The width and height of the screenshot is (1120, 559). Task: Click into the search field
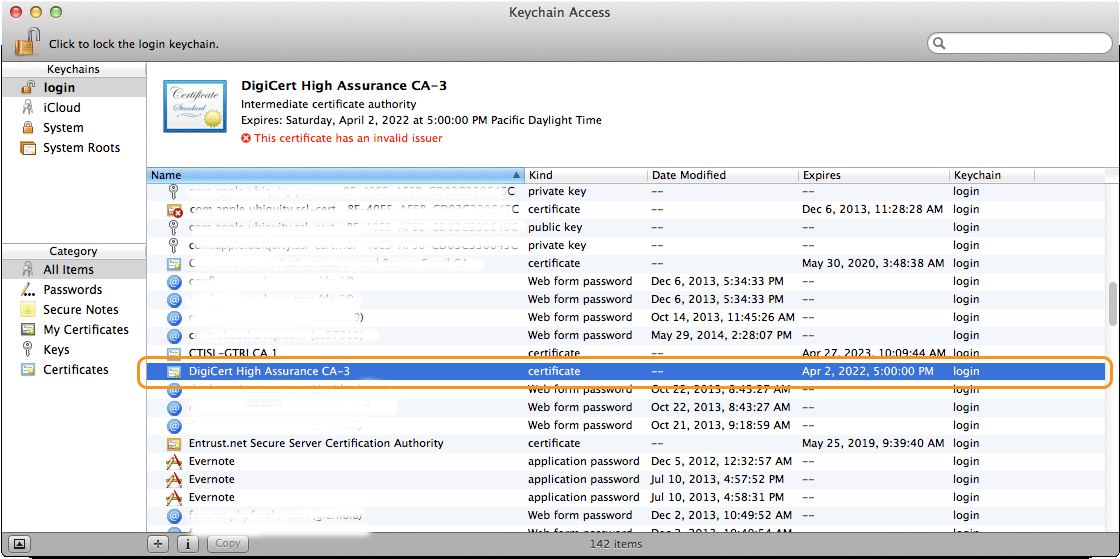[1025, 43]
